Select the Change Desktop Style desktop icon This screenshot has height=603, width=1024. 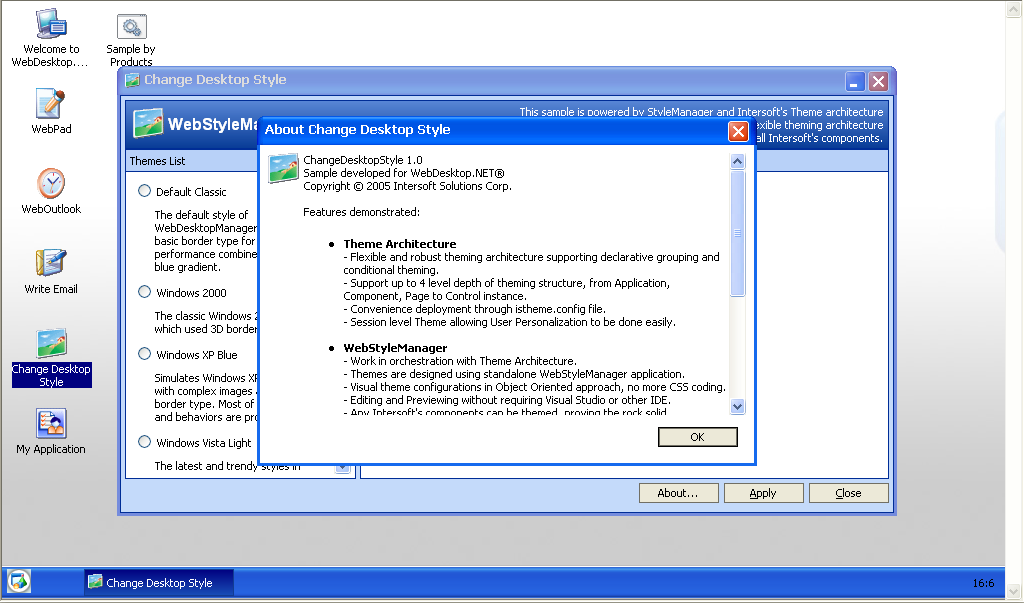coord(51,344)
